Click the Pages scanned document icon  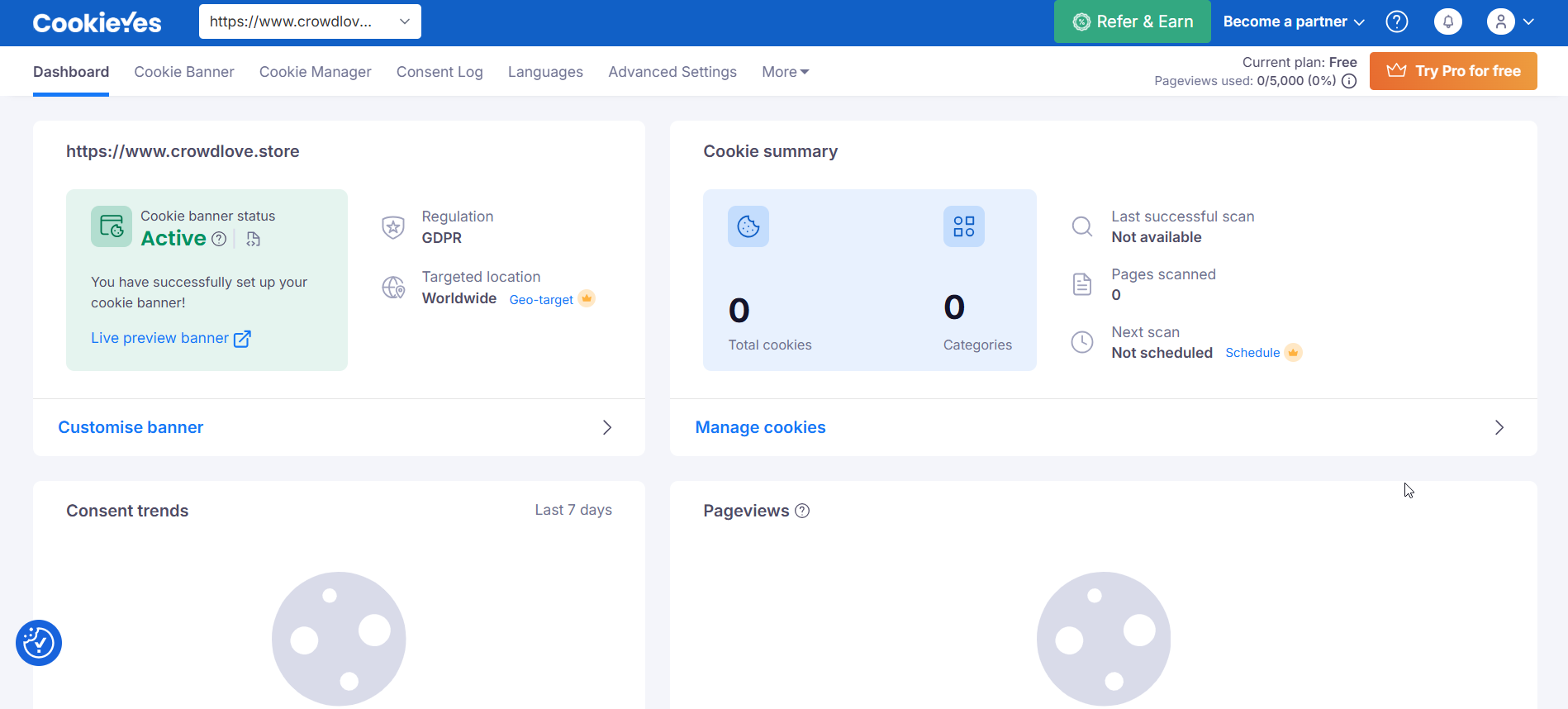coord(1082,284)
